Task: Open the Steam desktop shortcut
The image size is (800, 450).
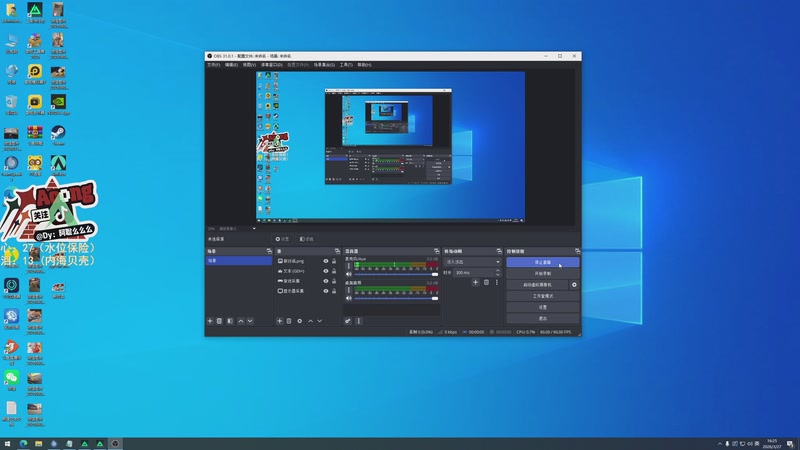Action: pyautogui.click(x=58, y=135)
